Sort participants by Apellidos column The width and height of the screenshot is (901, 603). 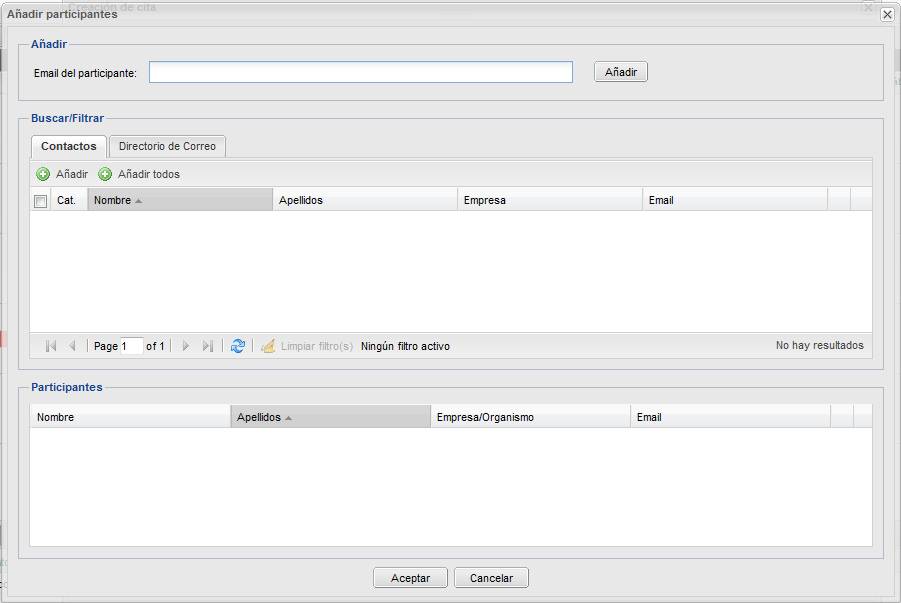330,417
